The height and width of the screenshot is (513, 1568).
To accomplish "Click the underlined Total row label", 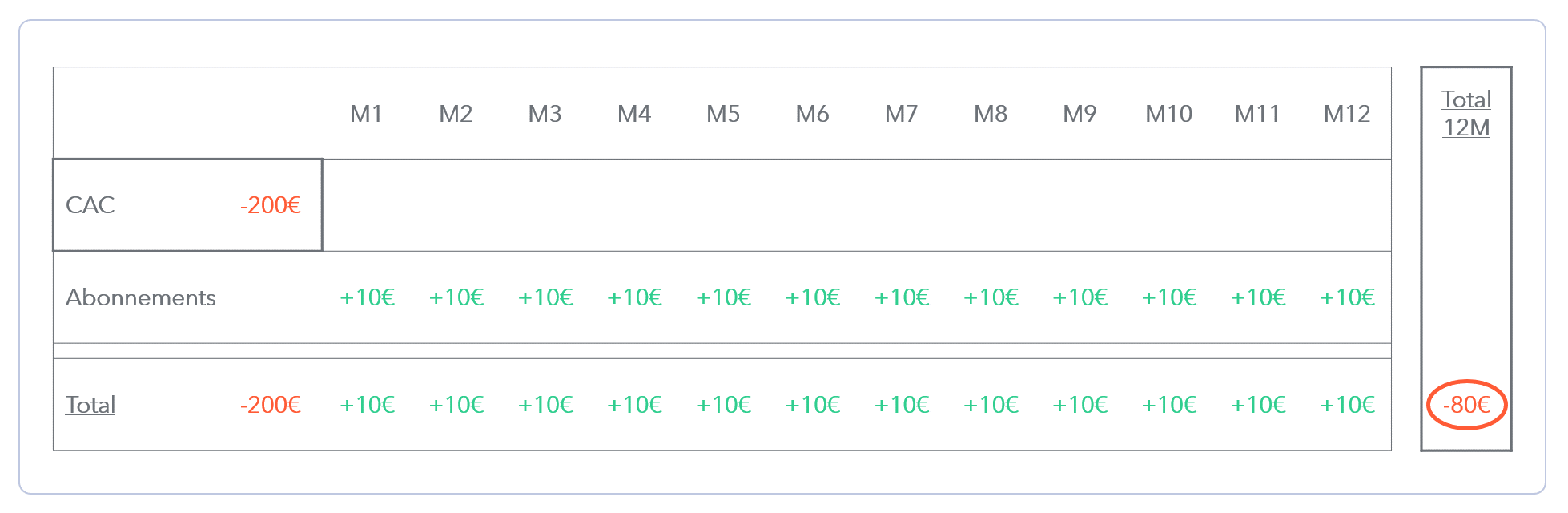I will tap(90, 405).
